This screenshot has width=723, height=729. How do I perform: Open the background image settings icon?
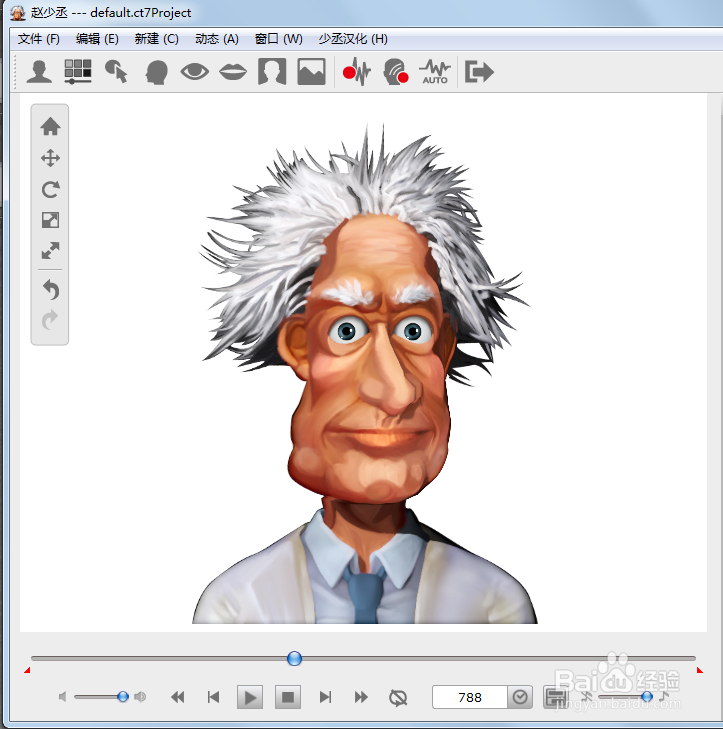point(312,72)
